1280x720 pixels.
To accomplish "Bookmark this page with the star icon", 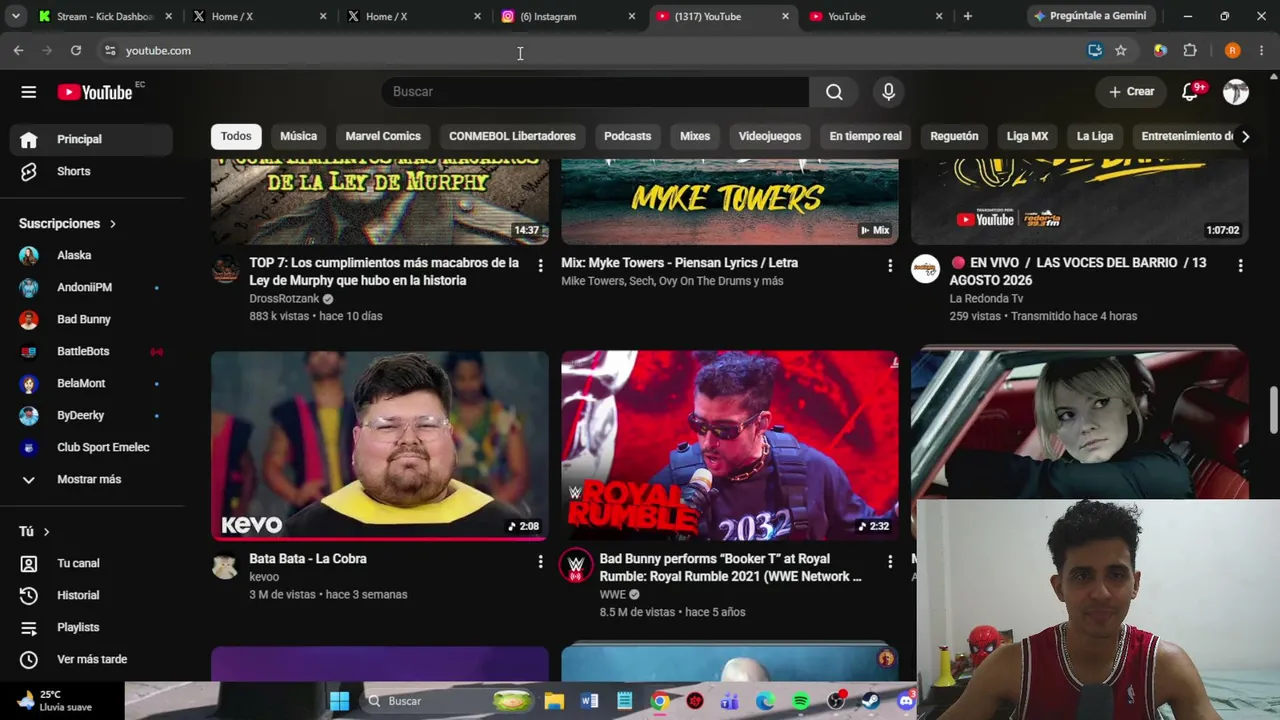I will (x=1121, y=50).
